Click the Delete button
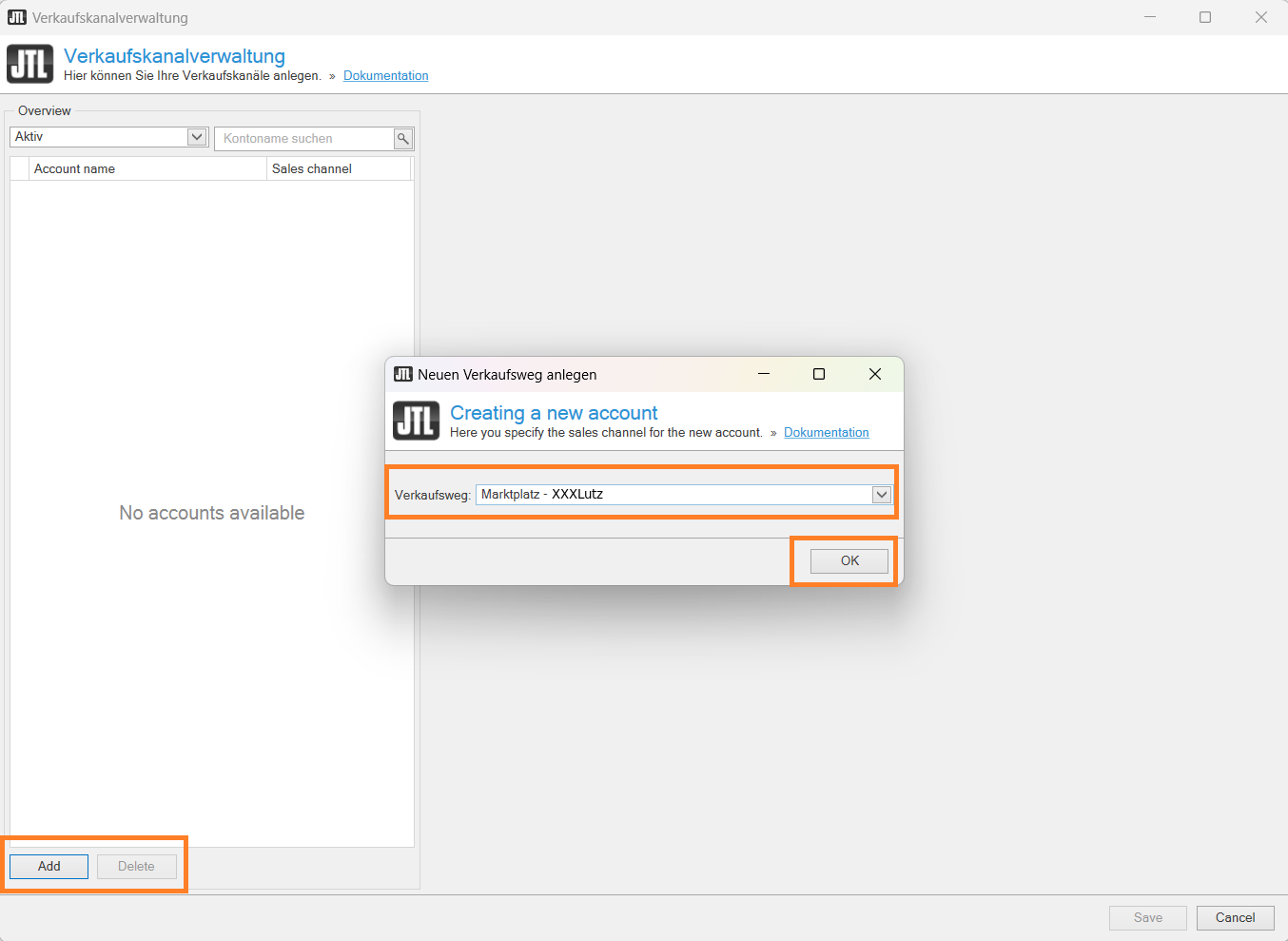This screenshot has width=1288, height=941. click(x=136, y=867)
